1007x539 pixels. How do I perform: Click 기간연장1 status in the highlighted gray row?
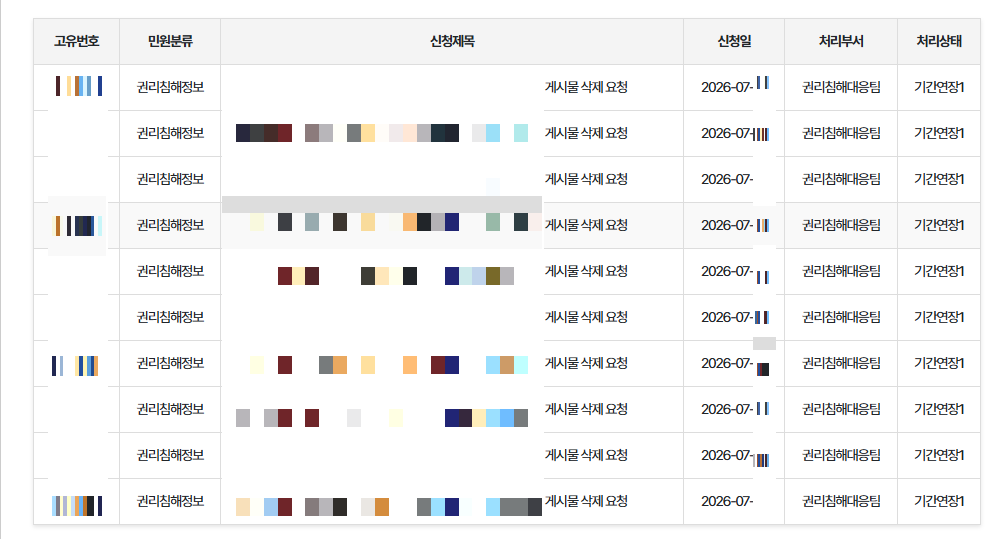[x=939, y=225]
